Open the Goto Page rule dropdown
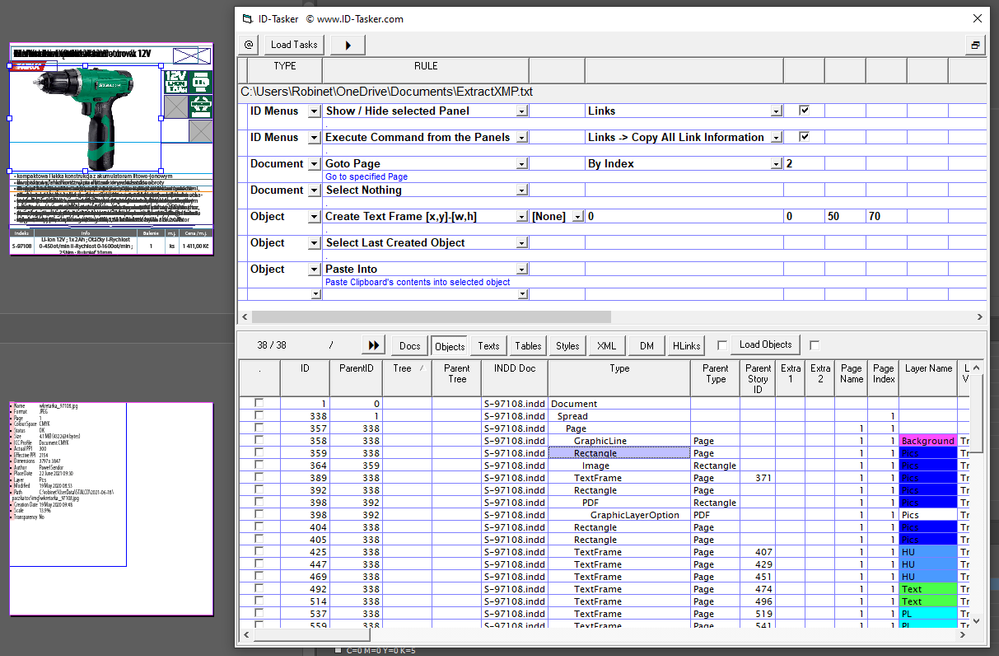This screenshot has width=999, height=656. (x=522, y=164)
